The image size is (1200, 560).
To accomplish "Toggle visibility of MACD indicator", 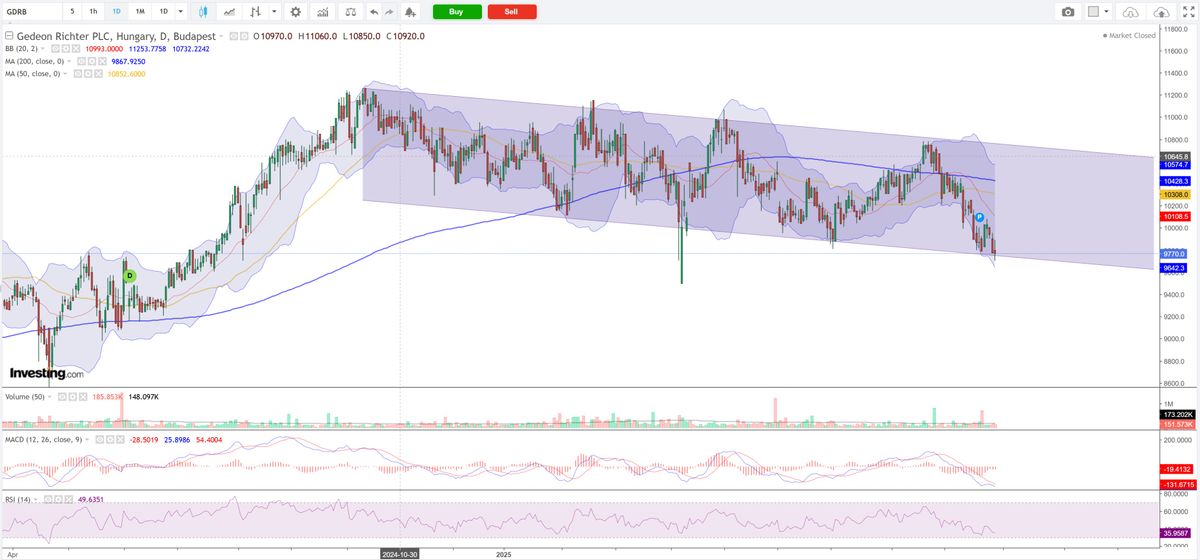I will (100, 440).
